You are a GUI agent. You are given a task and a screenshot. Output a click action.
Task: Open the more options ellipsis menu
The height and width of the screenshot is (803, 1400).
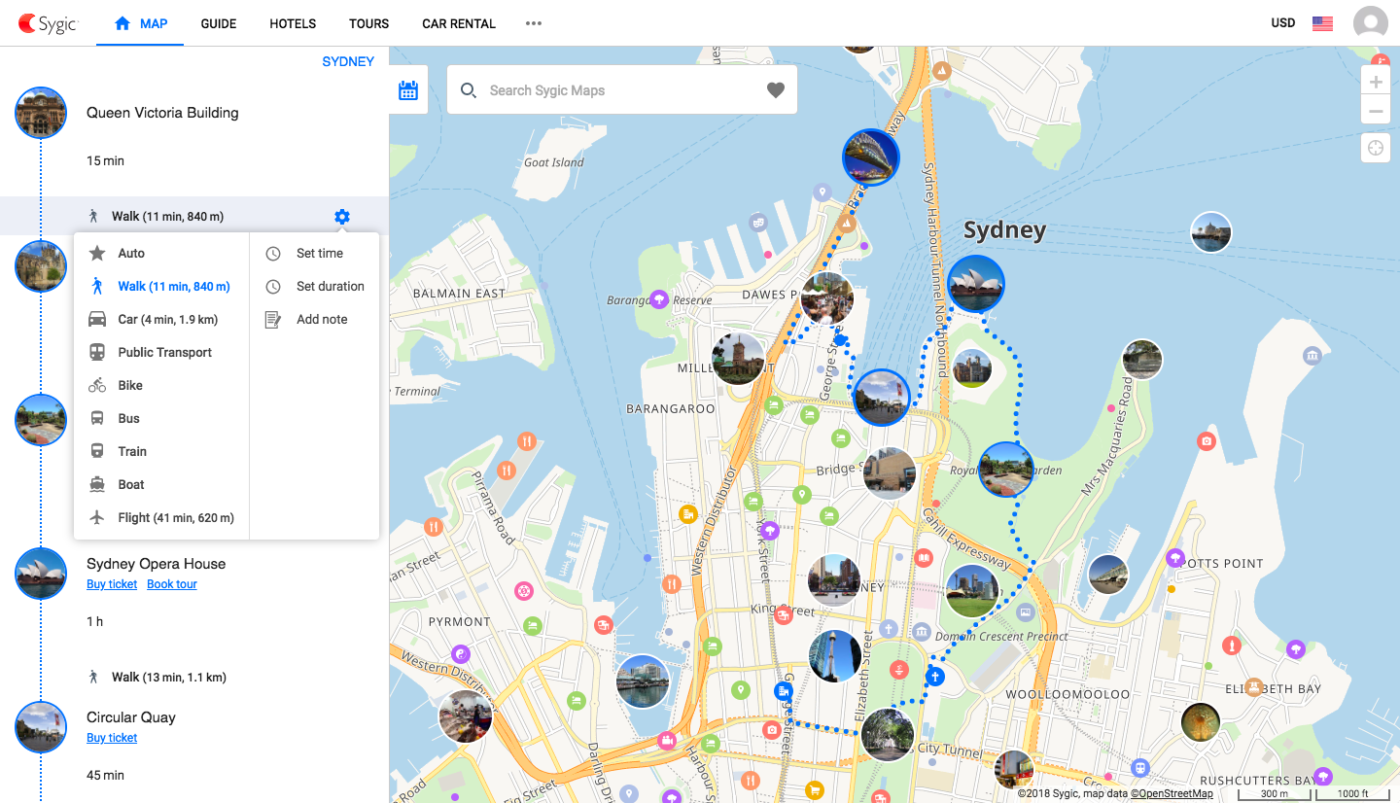(x=534, y=23)
